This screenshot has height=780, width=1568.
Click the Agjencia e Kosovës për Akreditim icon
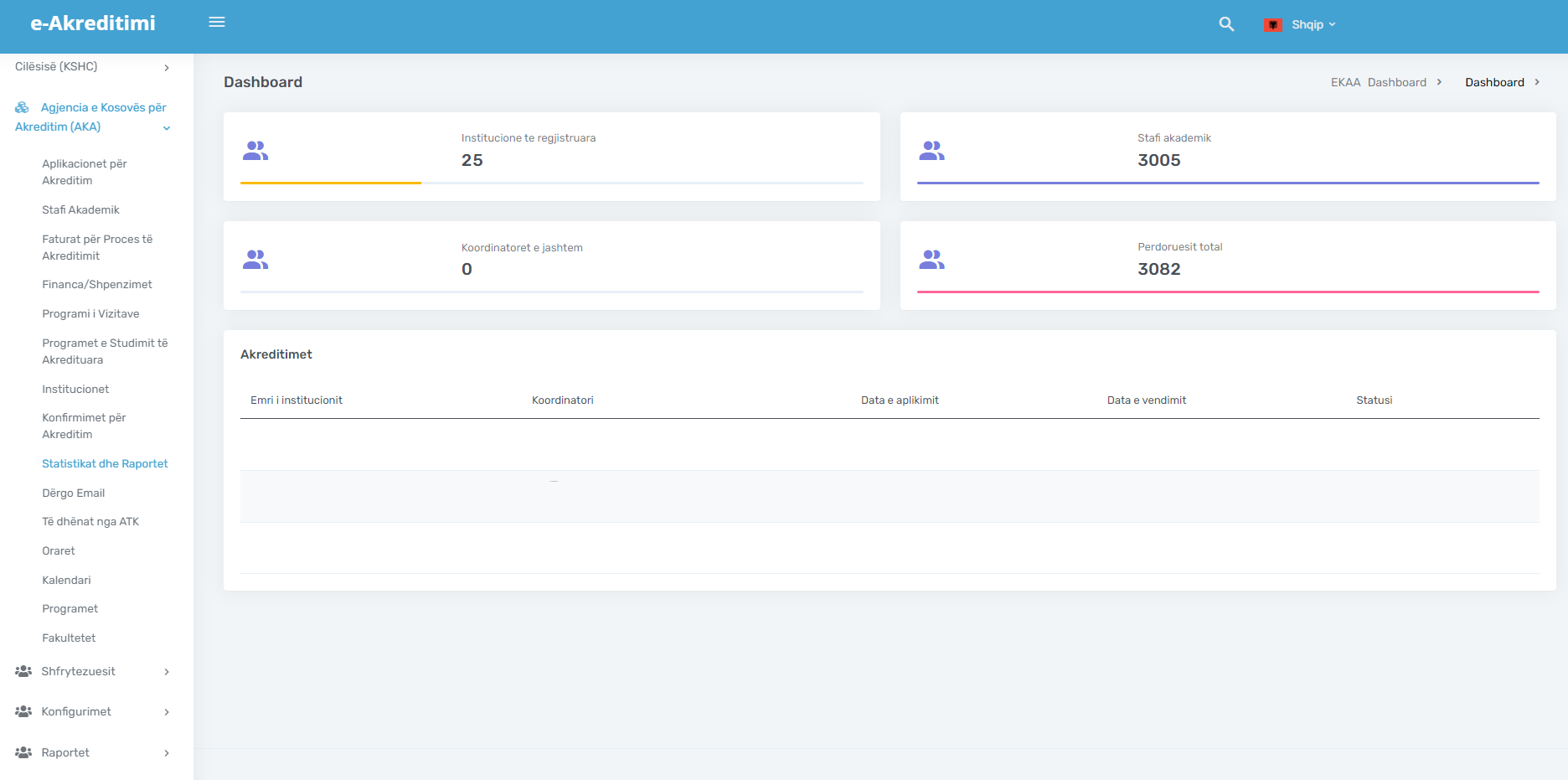coord(22,107)
